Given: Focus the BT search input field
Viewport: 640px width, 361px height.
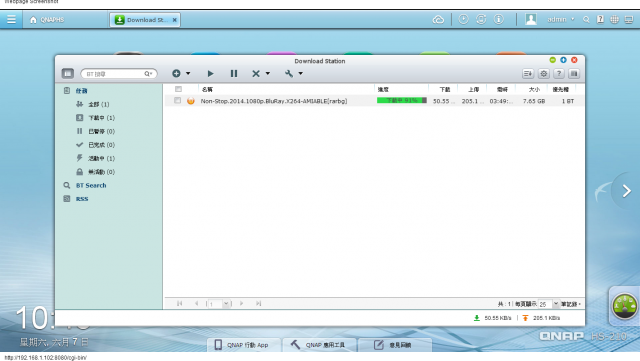Looking at the screenshot, I should [113, 74].
